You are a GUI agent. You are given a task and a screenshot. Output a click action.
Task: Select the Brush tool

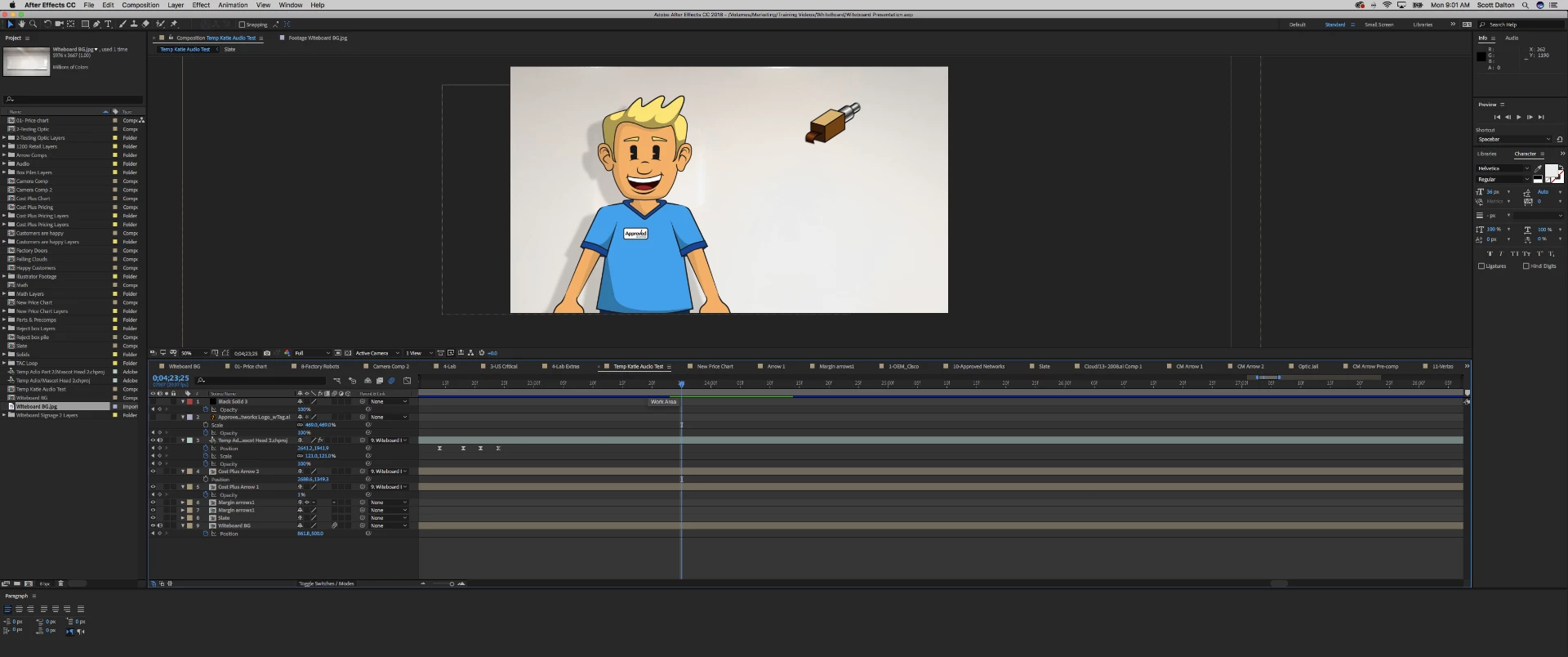[x=122, y=24]
